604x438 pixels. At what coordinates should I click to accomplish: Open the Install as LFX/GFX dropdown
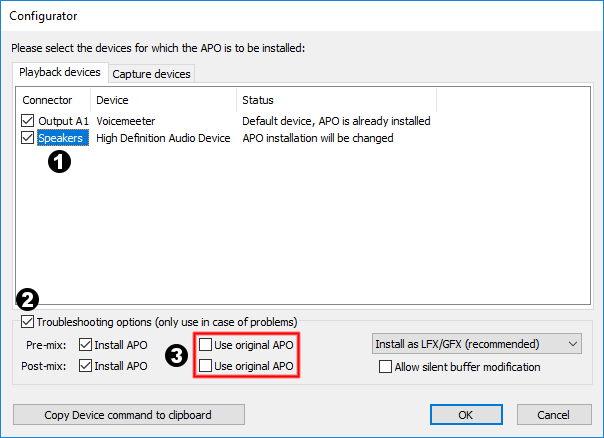pyautogui.click(x=476, y=344)
